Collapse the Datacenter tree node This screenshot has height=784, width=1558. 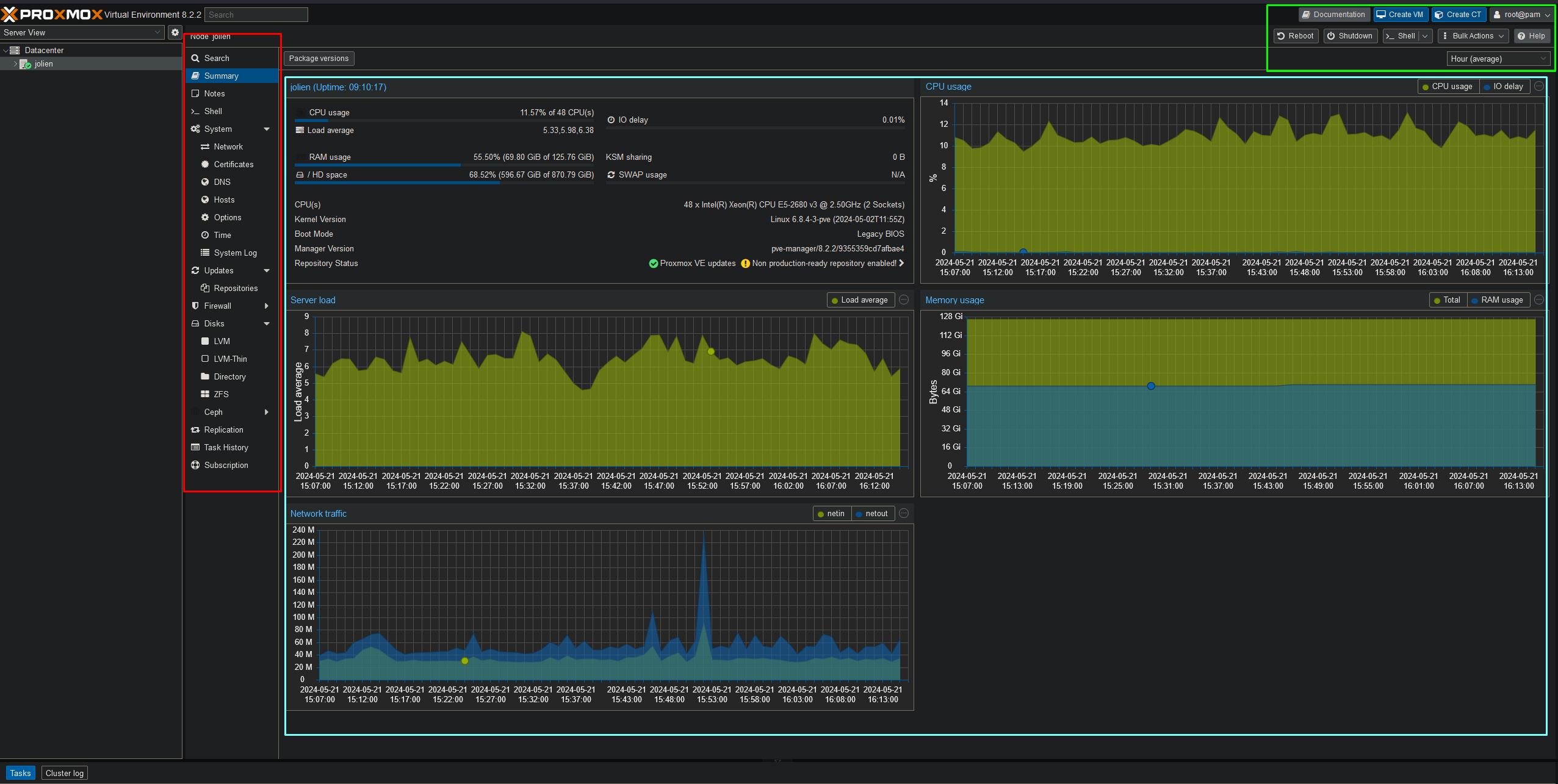click(5, 51)
